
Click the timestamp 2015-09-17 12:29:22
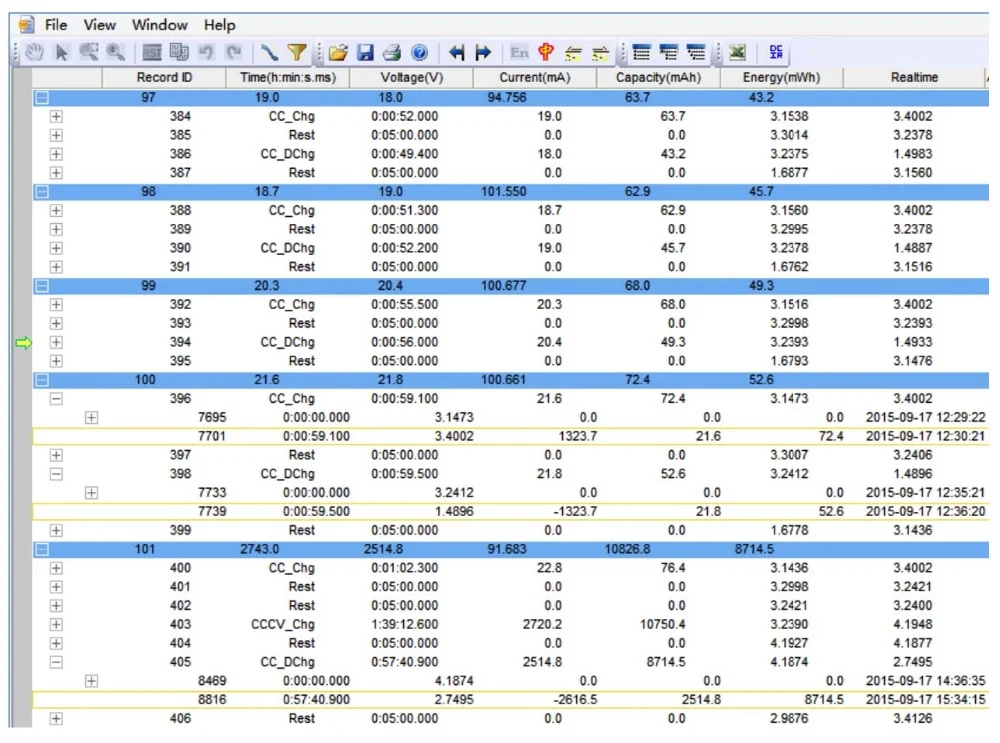(x=925, y=418)
